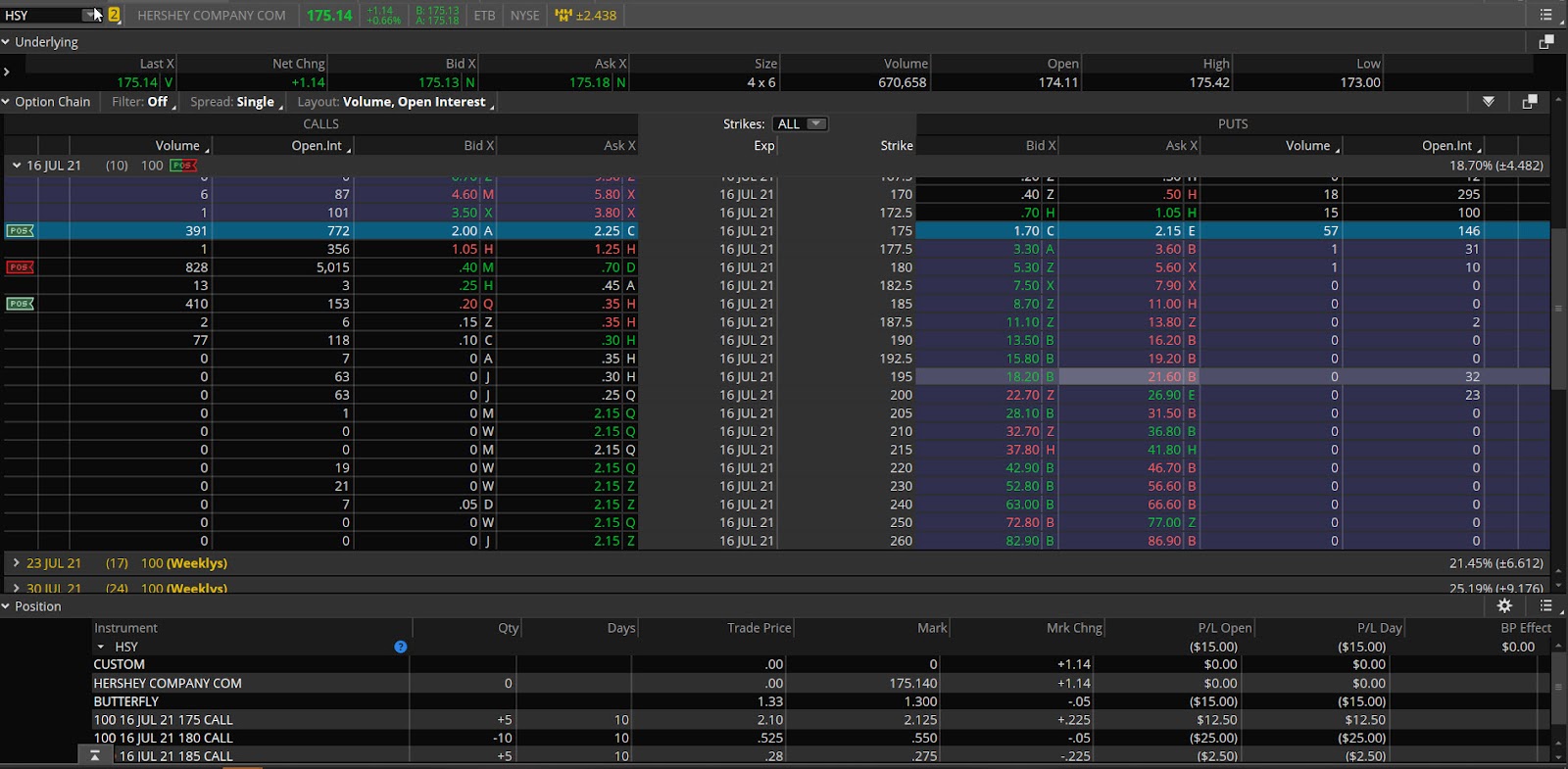
Task: Click the call bid 2.00 at the 175 strike
Action: pos(465,231)
